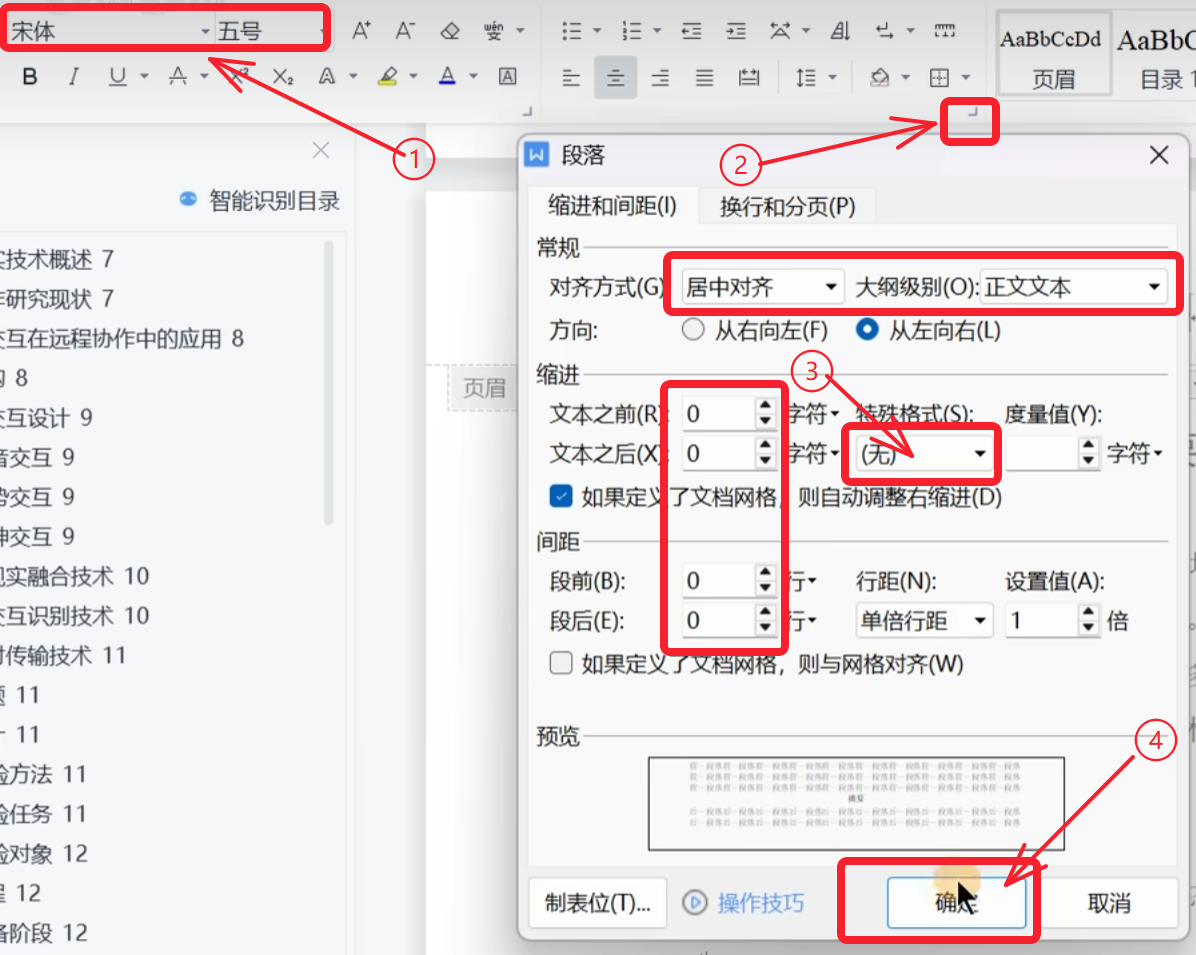
Task: Select the 从右向左 direction radio button
Action: [x=693, y=330]
